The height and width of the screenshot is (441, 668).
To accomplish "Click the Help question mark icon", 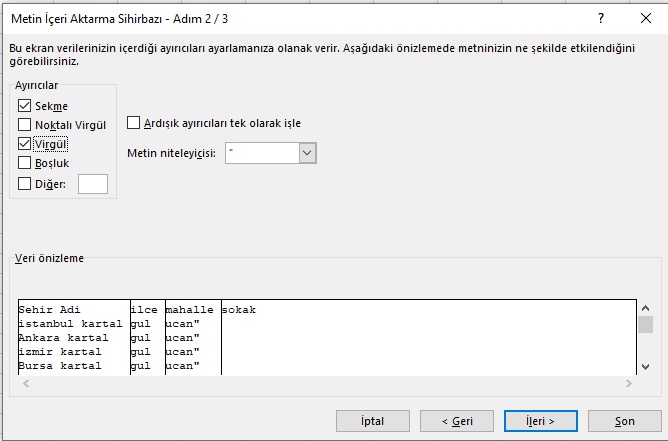I will (600, 18).
